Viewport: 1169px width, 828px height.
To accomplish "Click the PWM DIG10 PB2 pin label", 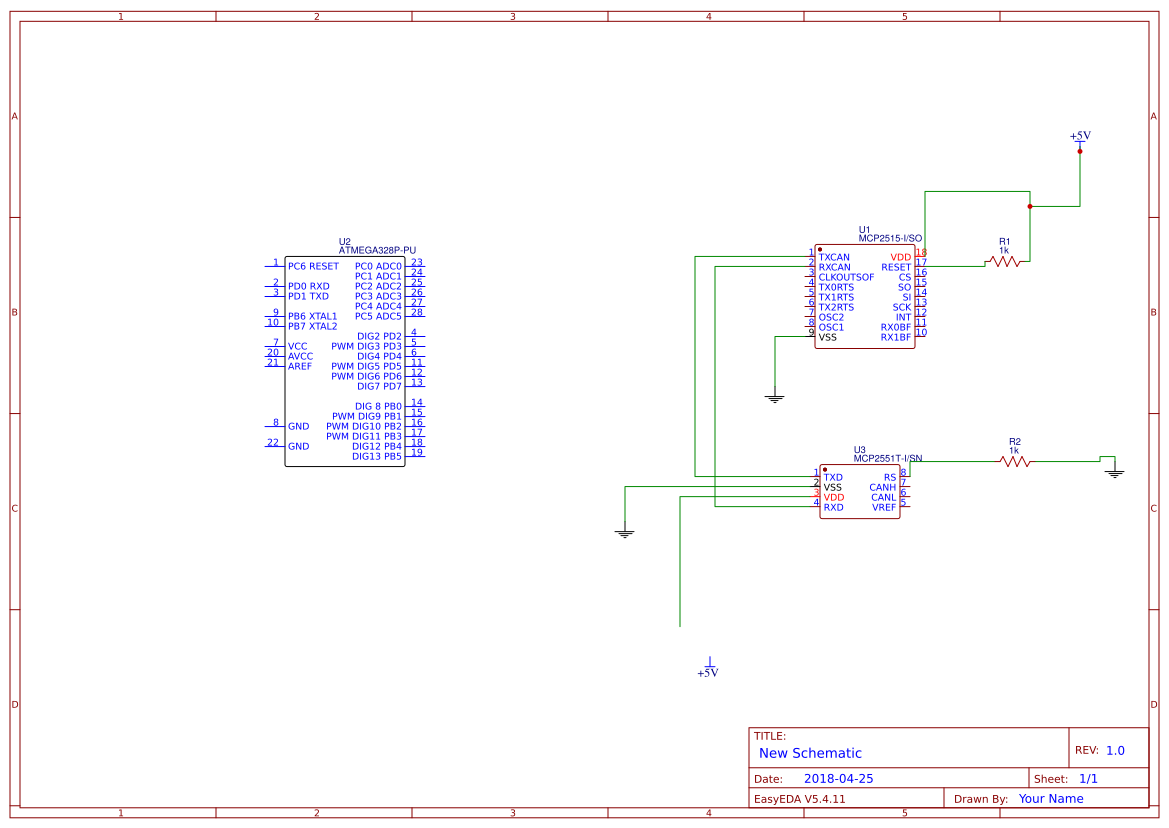I will pyautogui.click(x=364, y=426).
